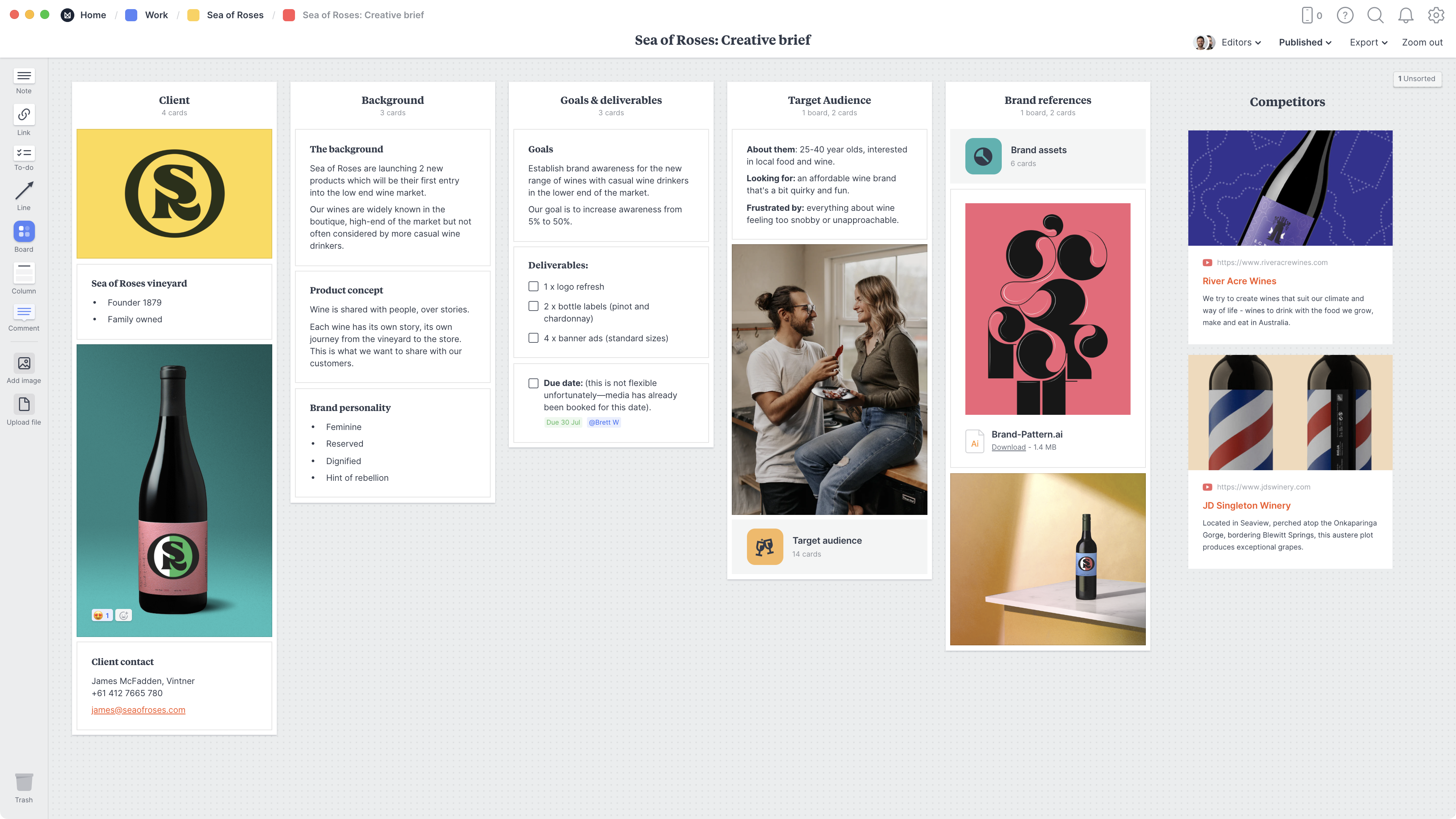The width and height of the screenshot is (1456, 819).
Task: Select the Column tool icon
Action: (x=24, y=273)
